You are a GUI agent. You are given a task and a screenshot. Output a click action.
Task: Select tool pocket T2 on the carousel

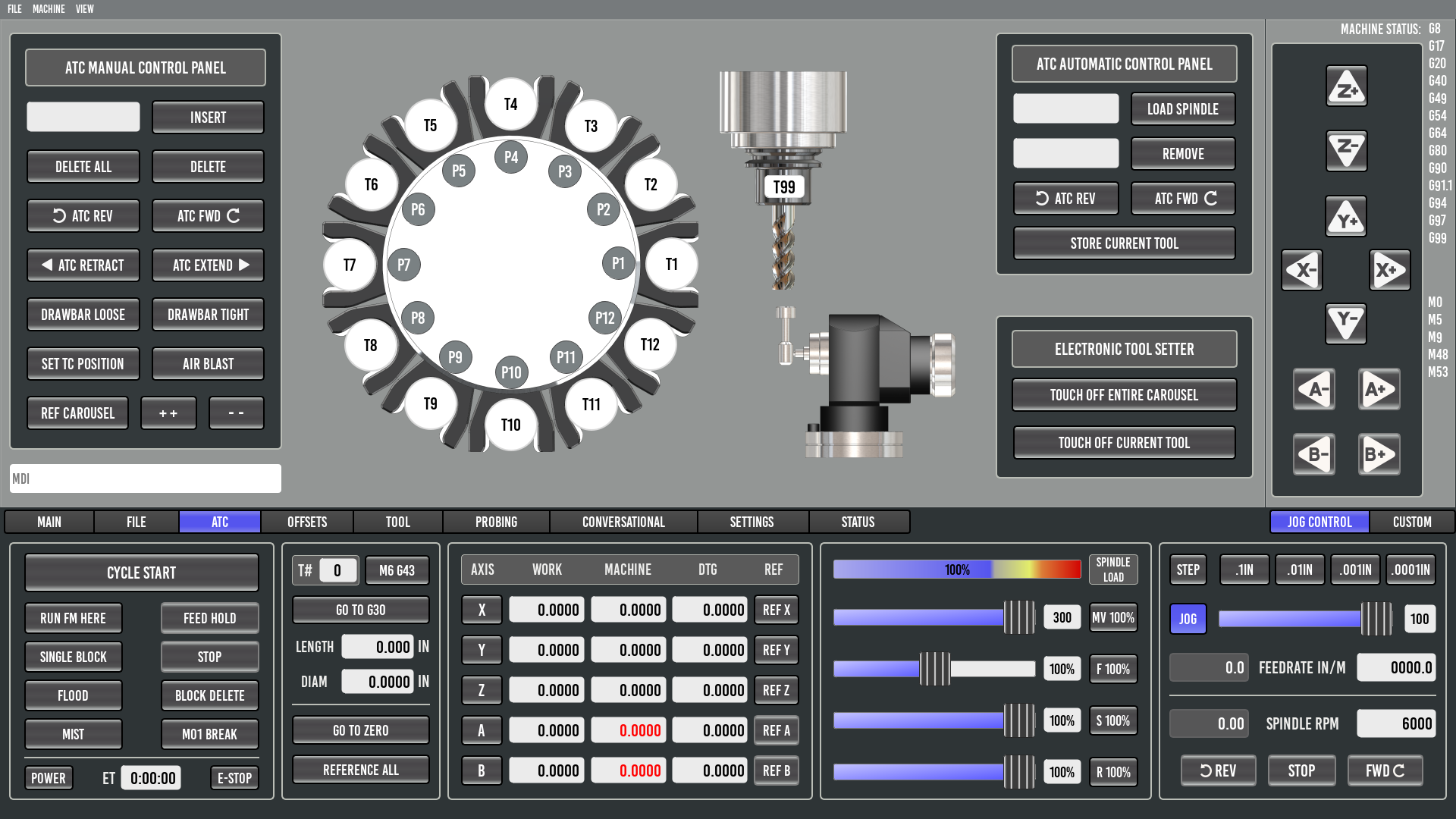click(650, 184)
